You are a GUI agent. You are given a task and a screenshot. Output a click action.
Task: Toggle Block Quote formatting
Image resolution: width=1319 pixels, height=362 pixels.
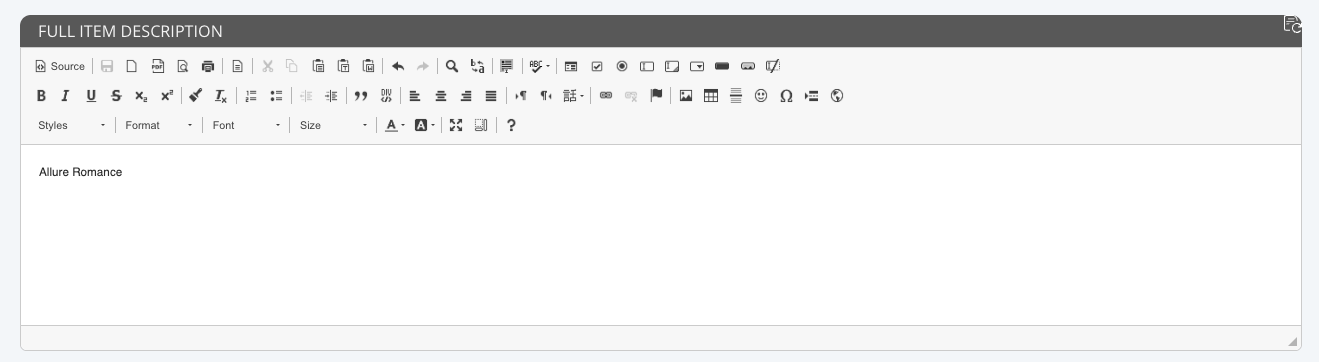(361, 96)
